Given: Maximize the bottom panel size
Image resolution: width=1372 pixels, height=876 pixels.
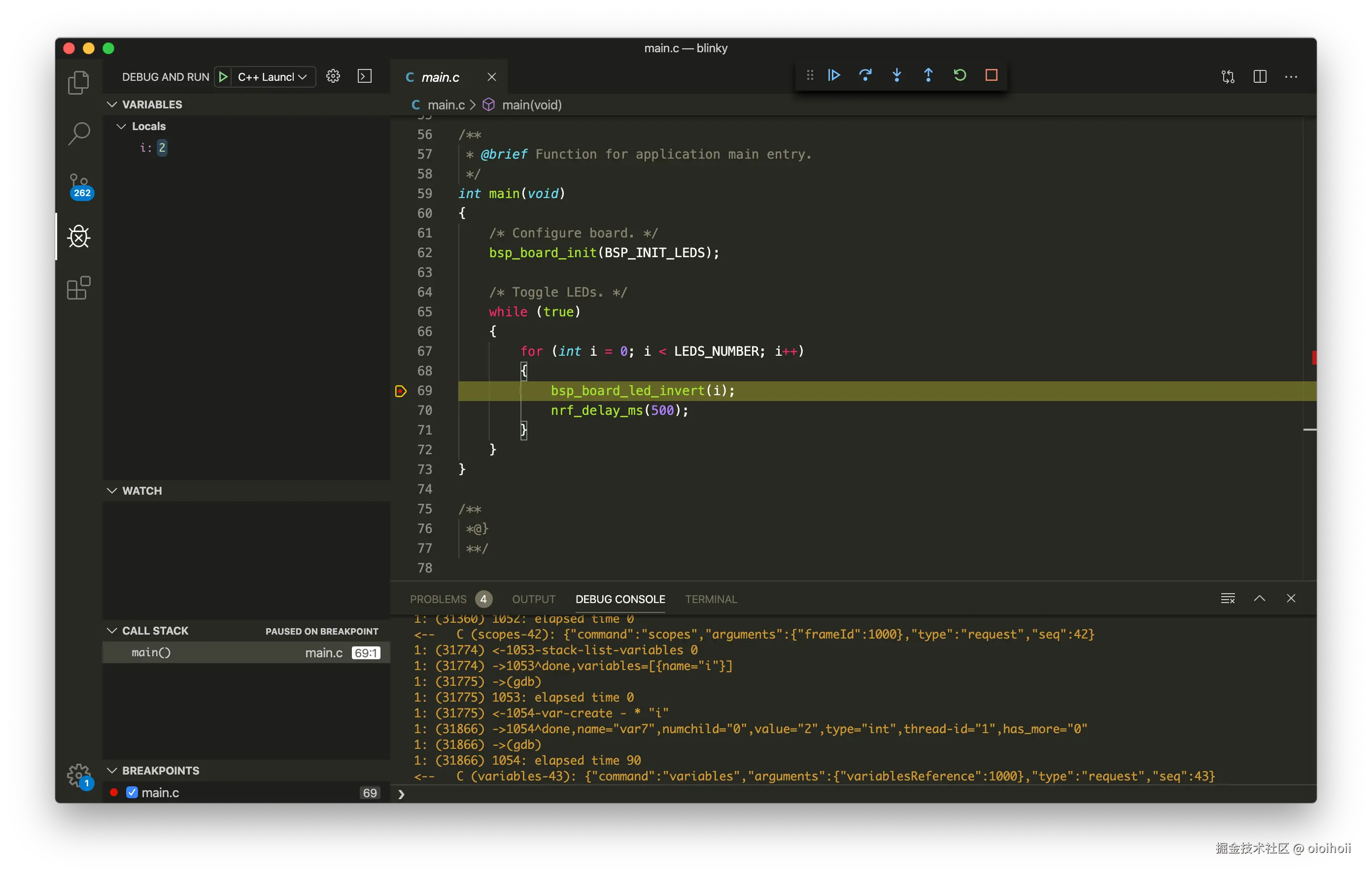Looking at the screenshot, I should 1260,599.
